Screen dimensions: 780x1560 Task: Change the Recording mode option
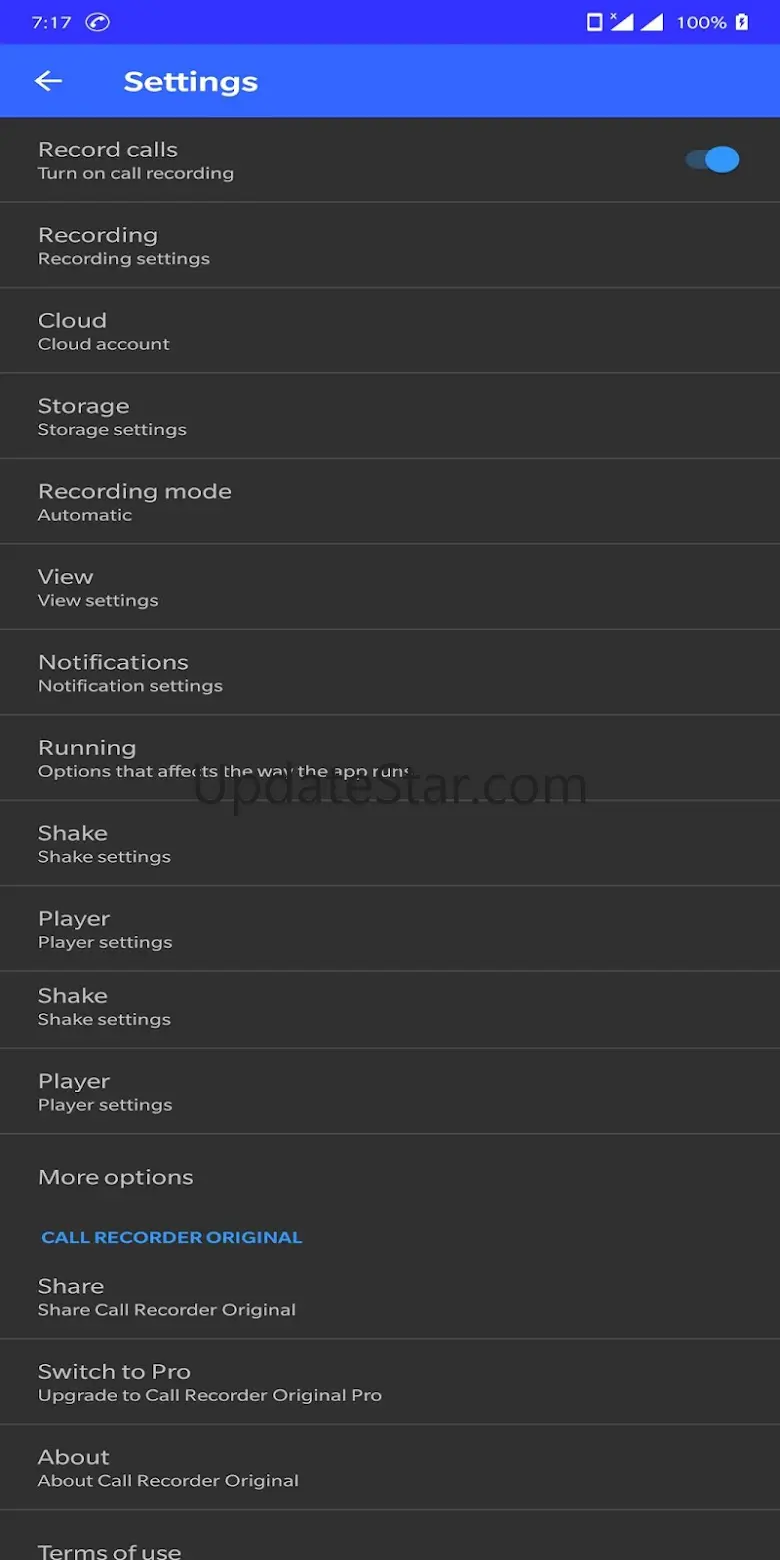click(390, 502)
